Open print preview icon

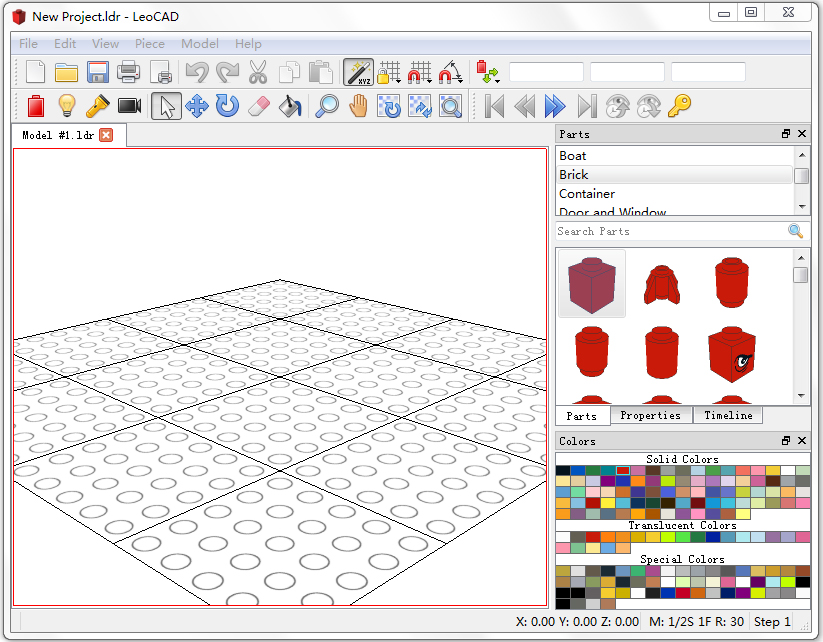160,72
